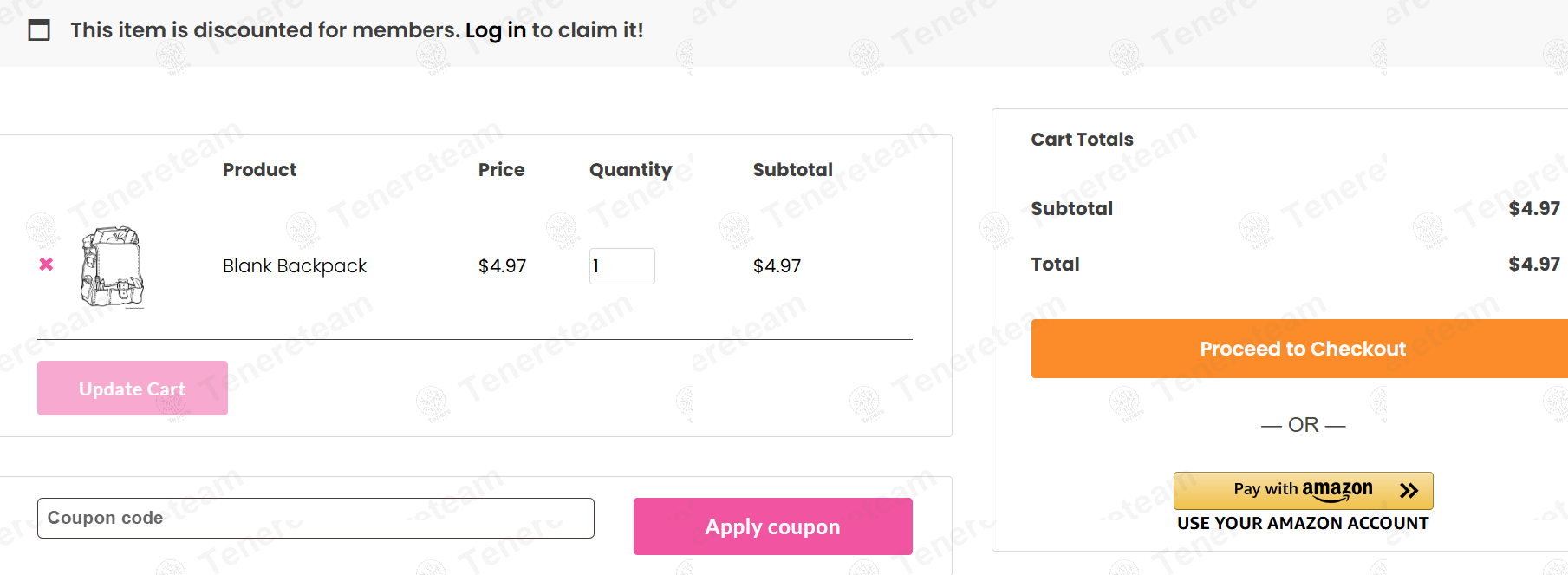Click inside the quantity field showing 1

click(621, 266)
